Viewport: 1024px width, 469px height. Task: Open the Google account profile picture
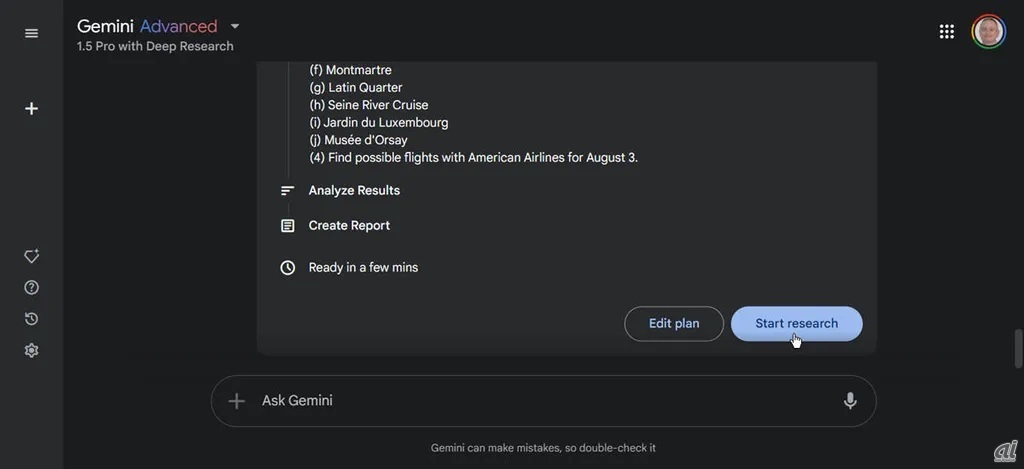(x=988, y=32)
